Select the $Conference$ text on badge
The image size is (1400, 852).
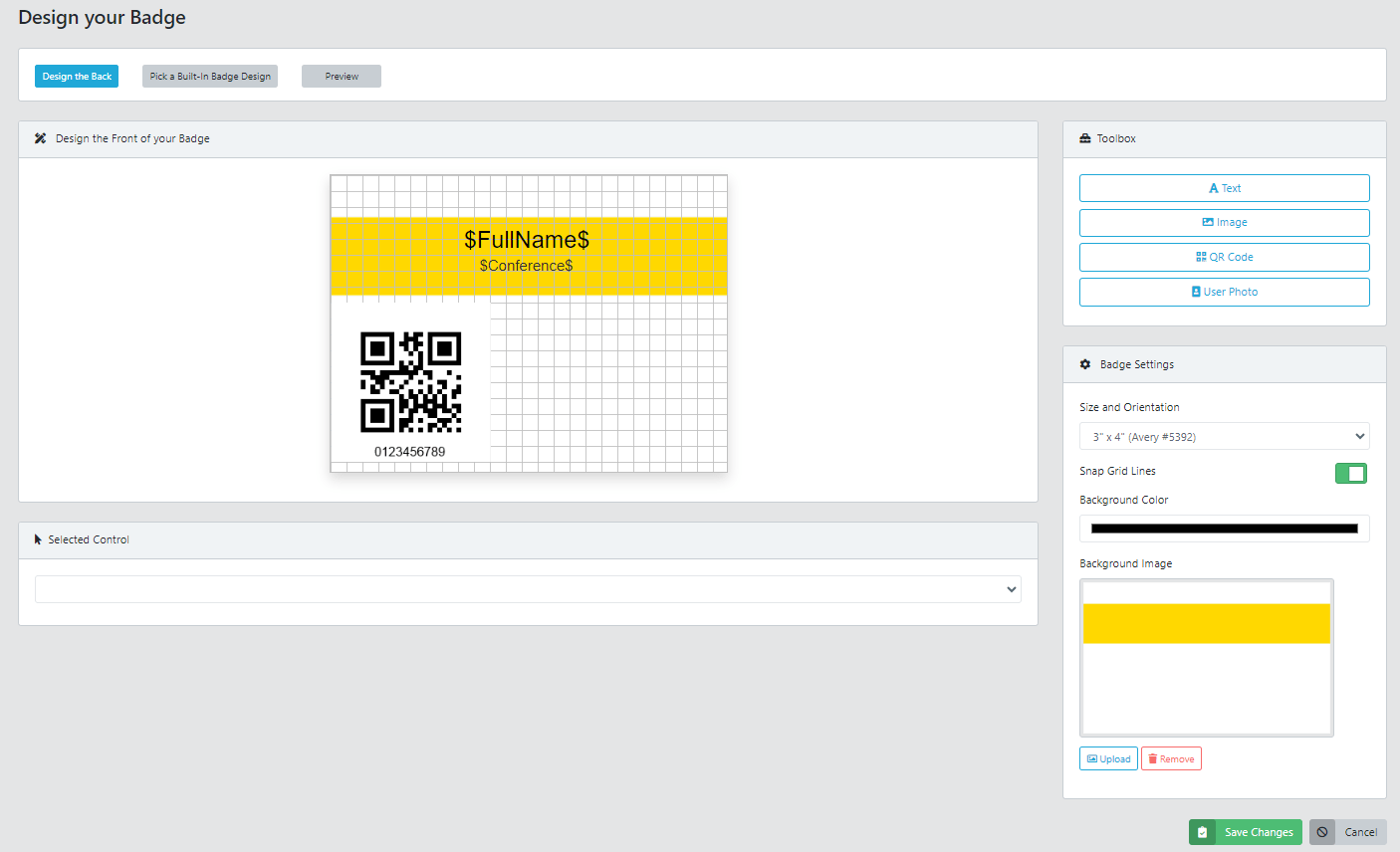coord(526,266)
